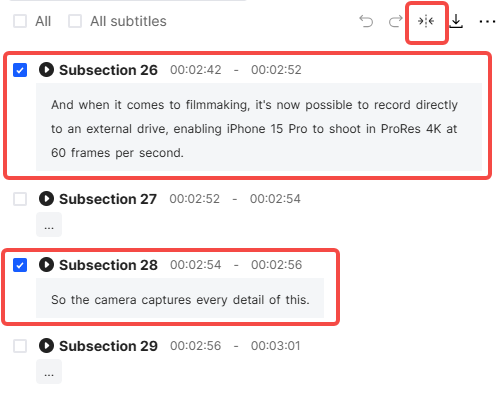Screen dimensions: 501x400
Task: Edit the filmmaking subtitle text of Subsection 26
Action: [x=259, y=127]
